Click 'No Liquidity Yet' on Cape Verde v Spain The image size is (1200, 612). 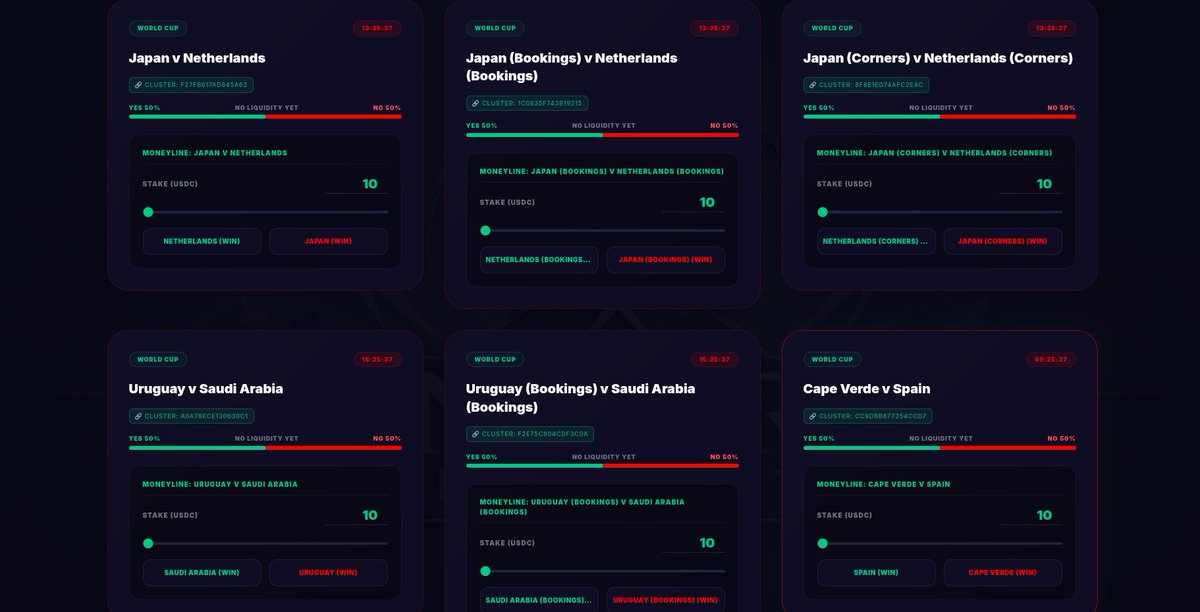(x=940, y=438)
